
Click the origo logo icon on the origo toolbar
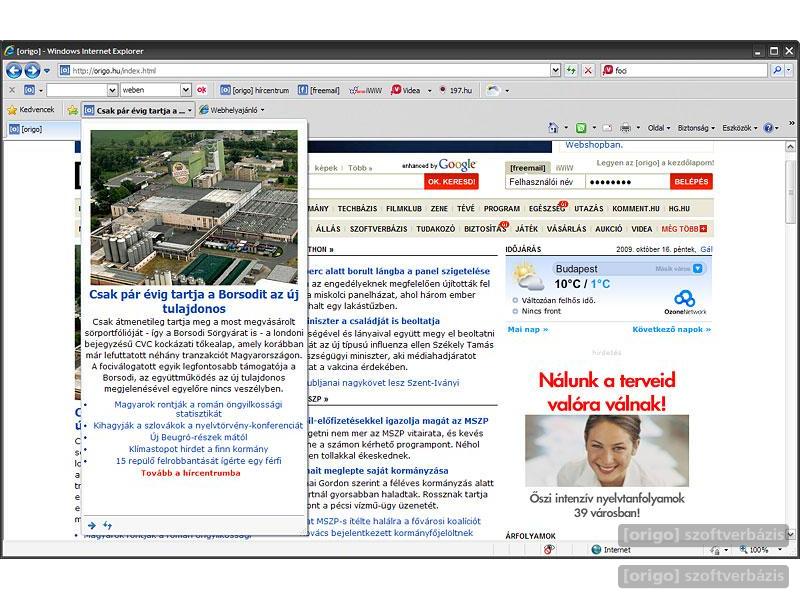coord(30,90)
